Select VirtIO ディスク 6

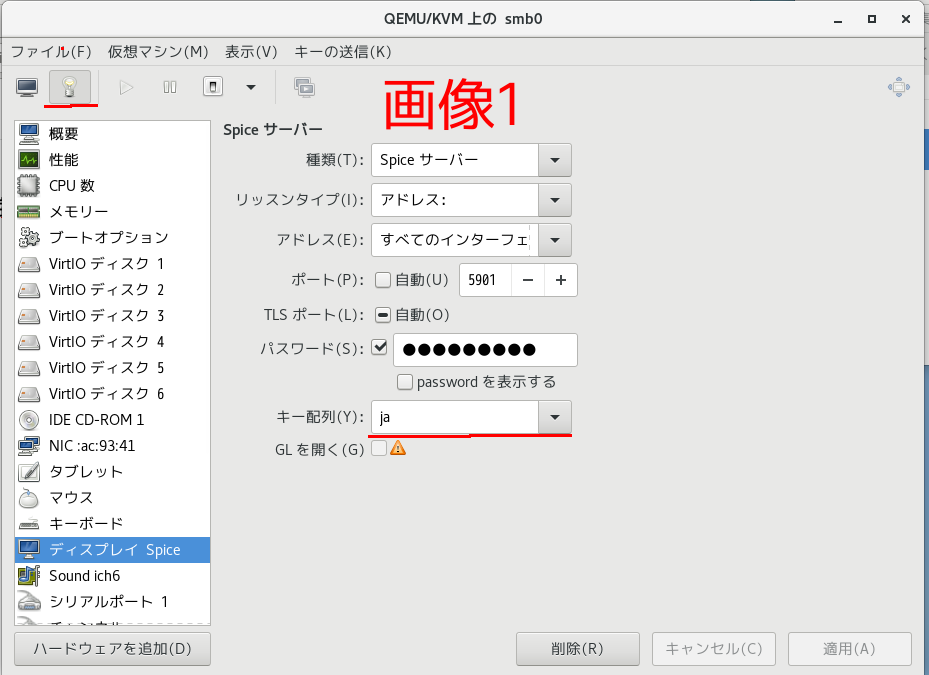113,394
